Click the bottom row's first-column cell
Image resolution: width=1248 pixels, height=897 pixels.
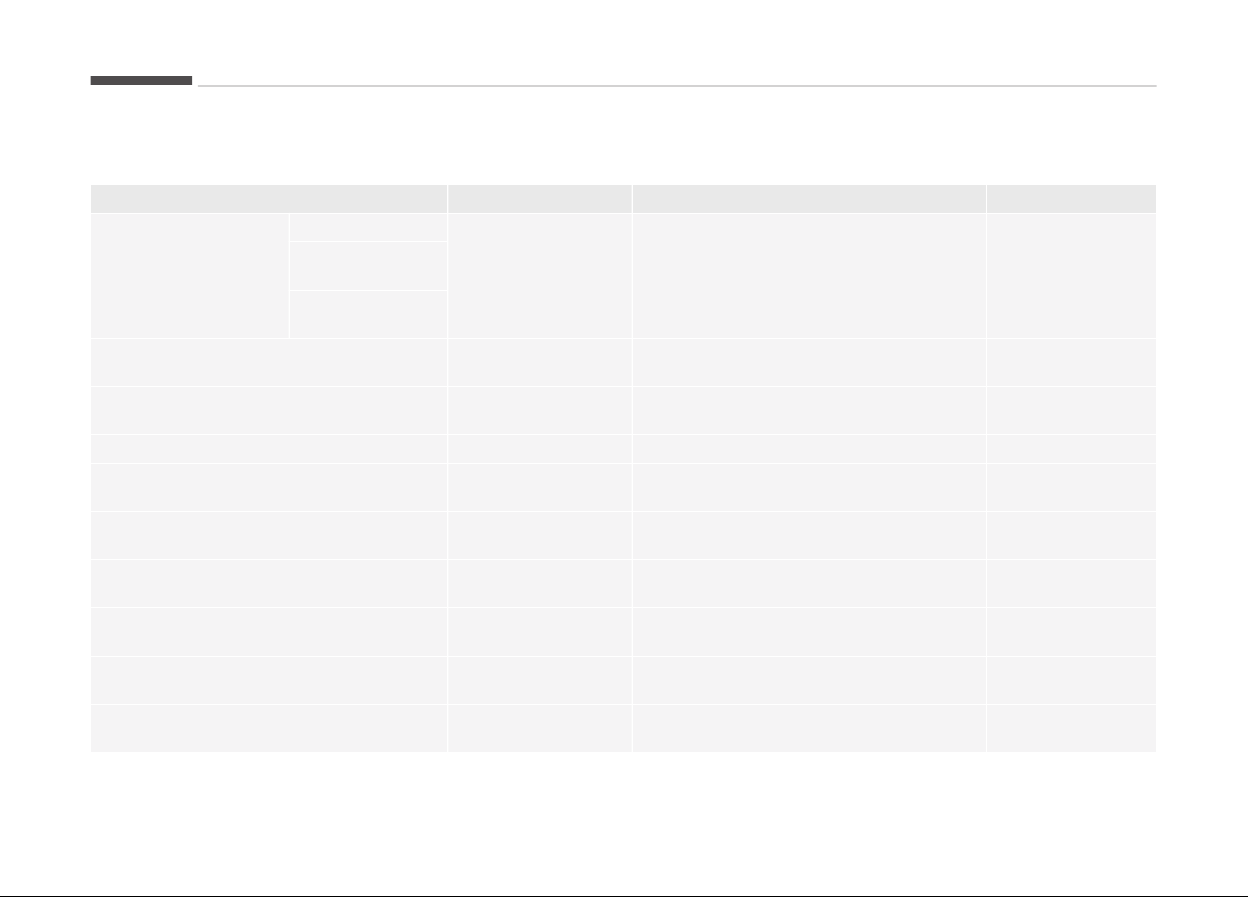[x=269, y=728]
